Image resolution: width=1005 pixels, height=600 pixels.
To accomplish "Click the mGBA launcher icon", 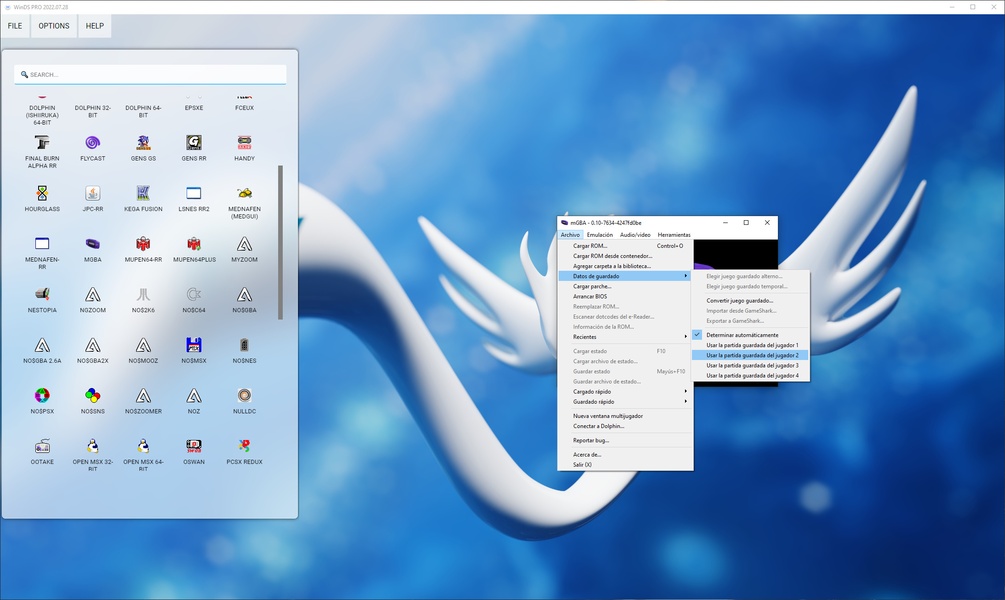I will tap(92, 244).
